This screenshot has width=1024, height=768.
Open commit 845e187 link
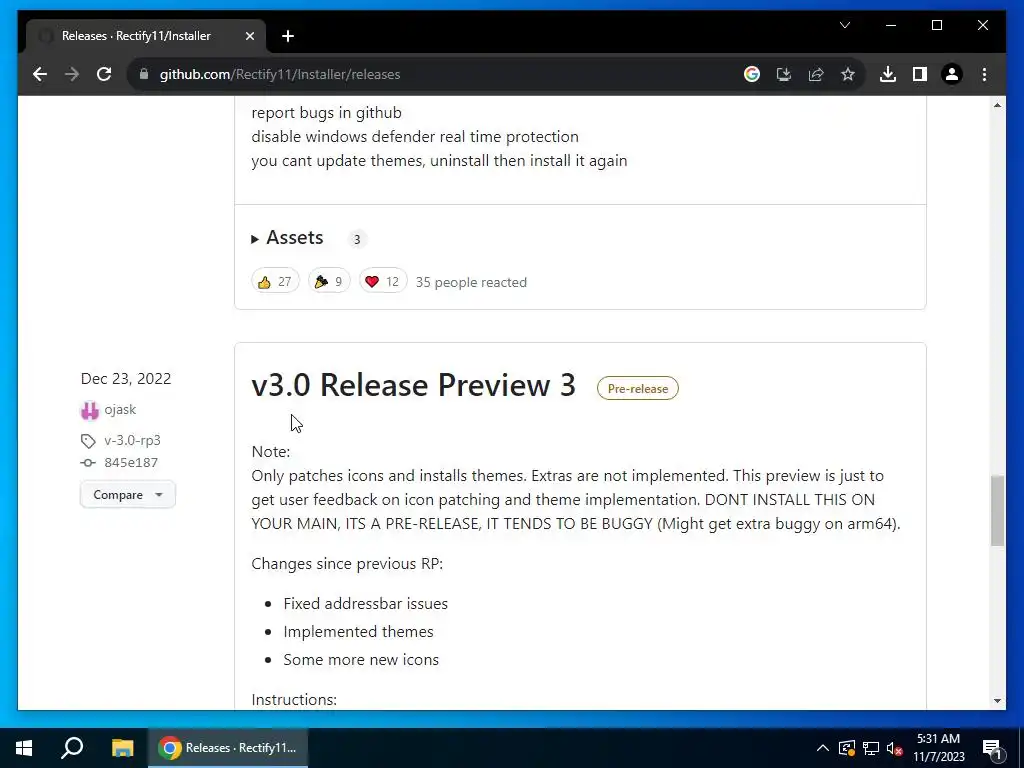pyautogui.click(x=131, y=462)
